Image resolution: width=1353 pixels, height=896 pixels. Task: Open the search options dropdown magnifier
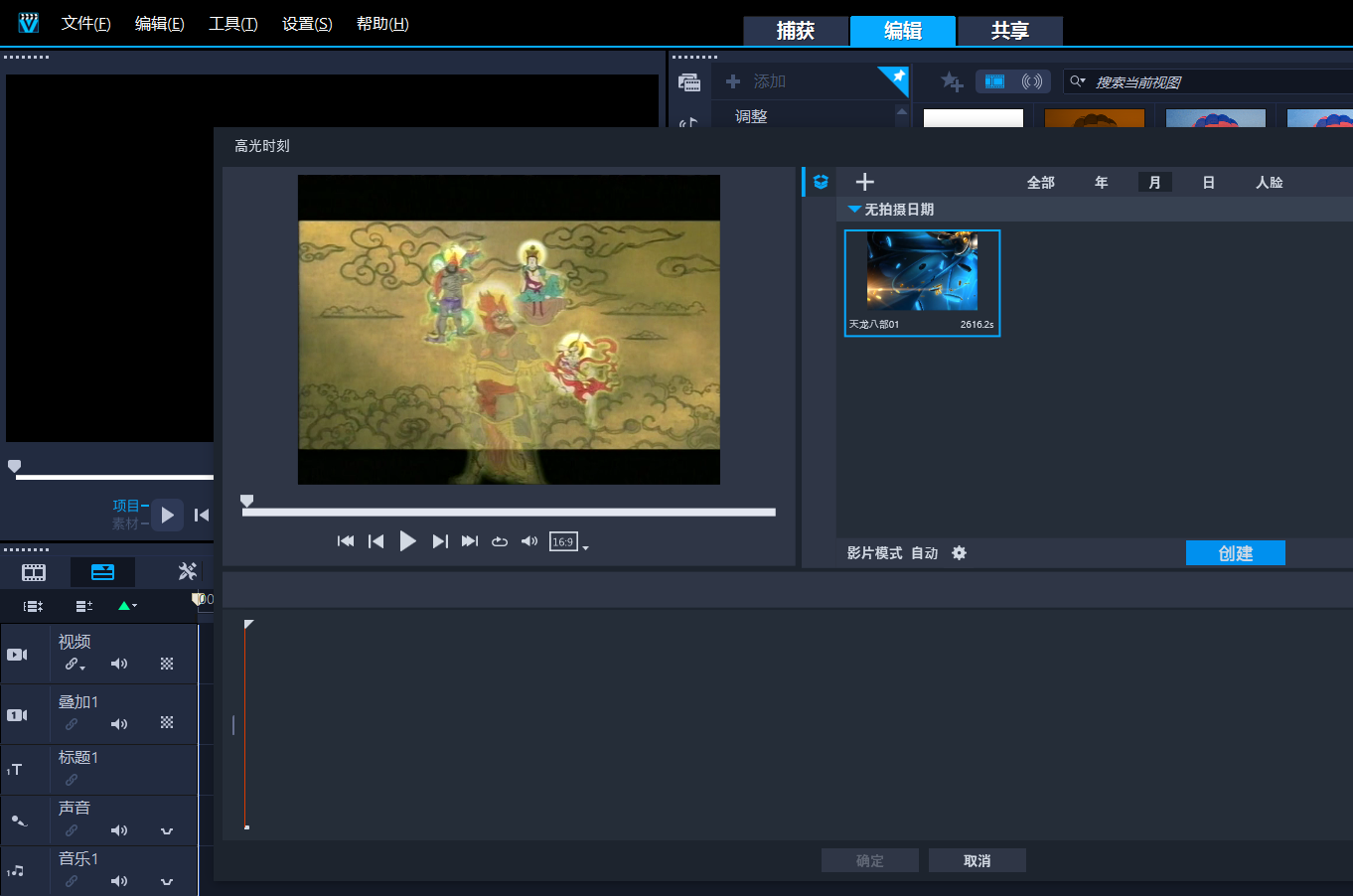(1078, 81)
